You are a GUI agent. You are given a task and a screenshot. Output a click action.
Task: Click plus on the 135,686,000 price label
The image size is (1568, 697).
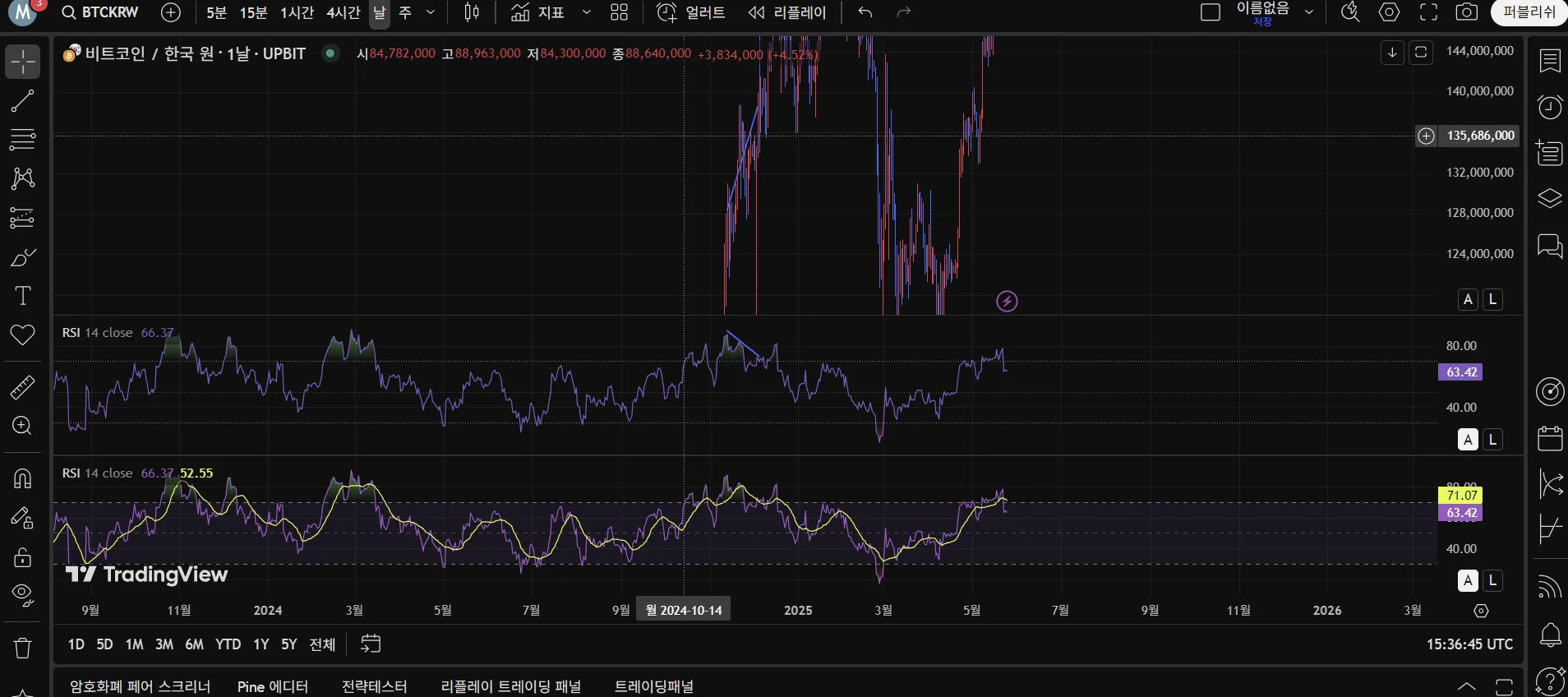(1426, 136)
